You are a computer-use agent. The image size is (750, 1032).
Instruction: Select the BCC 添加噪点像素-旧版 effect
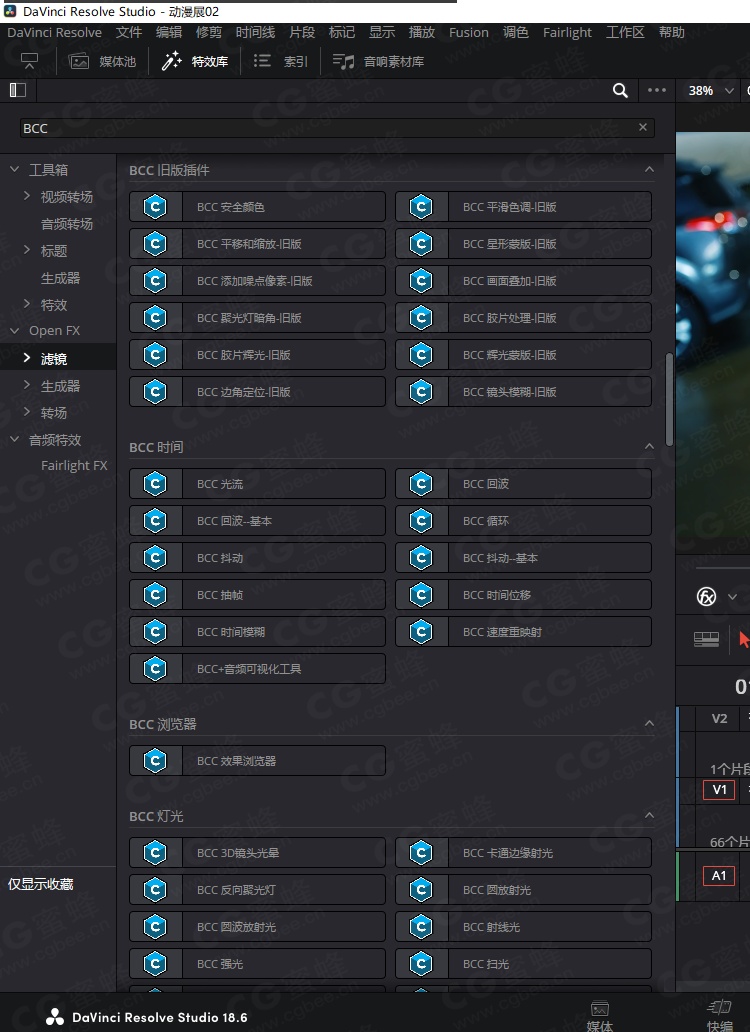click(x=257, y=280)
